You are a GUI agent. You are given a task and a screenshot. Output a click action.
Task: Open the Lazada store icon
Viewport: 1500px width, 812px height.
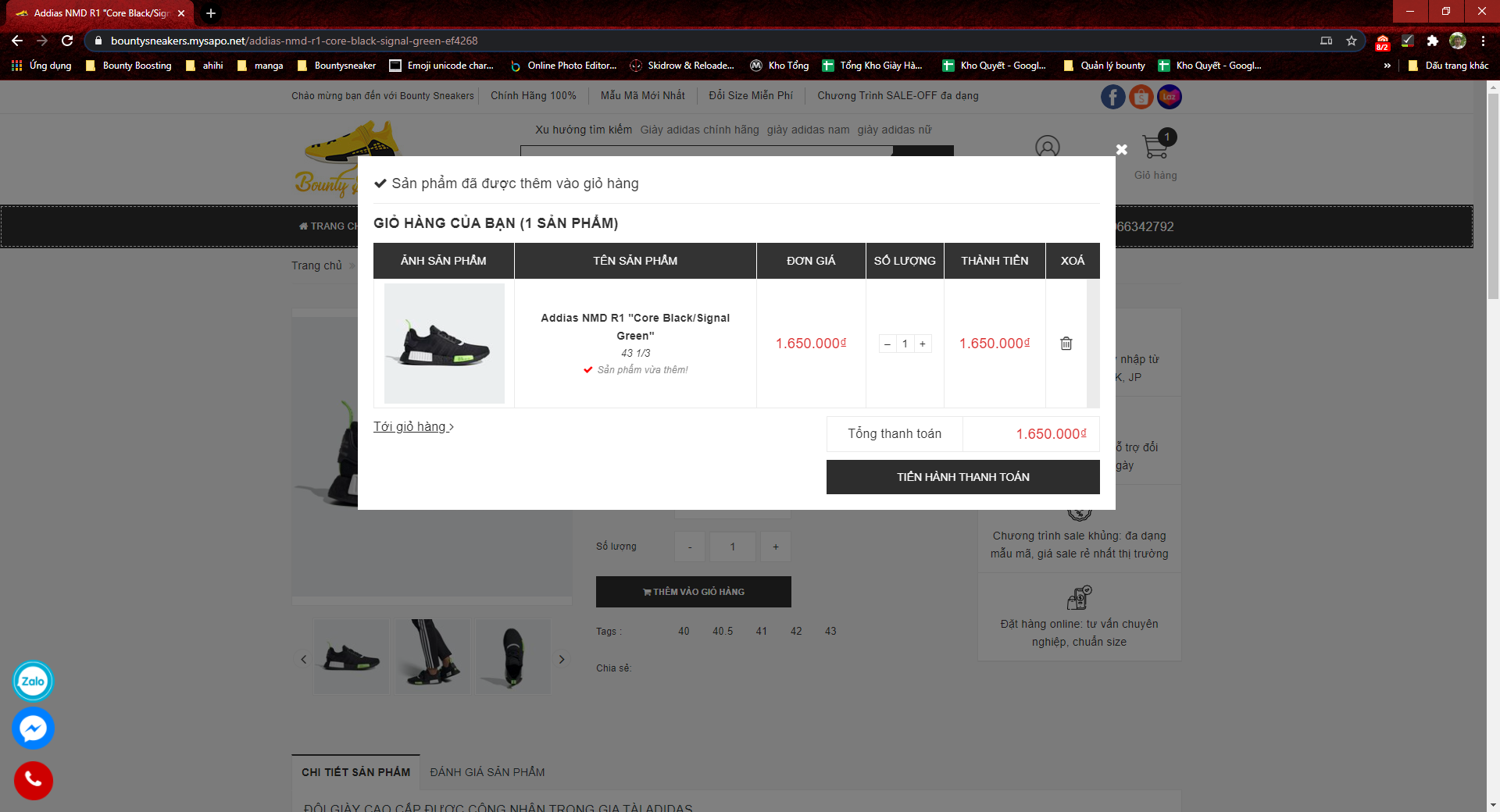pos(1170,97)
